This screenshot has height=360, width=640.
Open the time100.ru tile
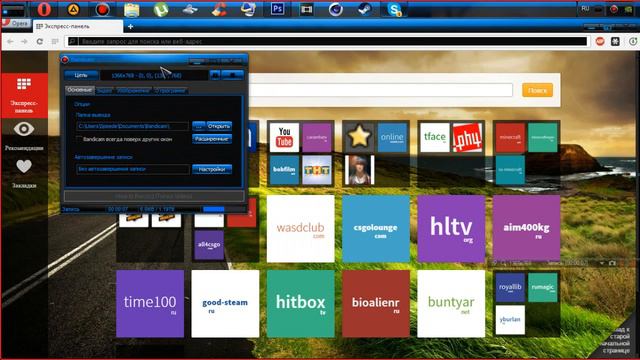pos(150,304)
